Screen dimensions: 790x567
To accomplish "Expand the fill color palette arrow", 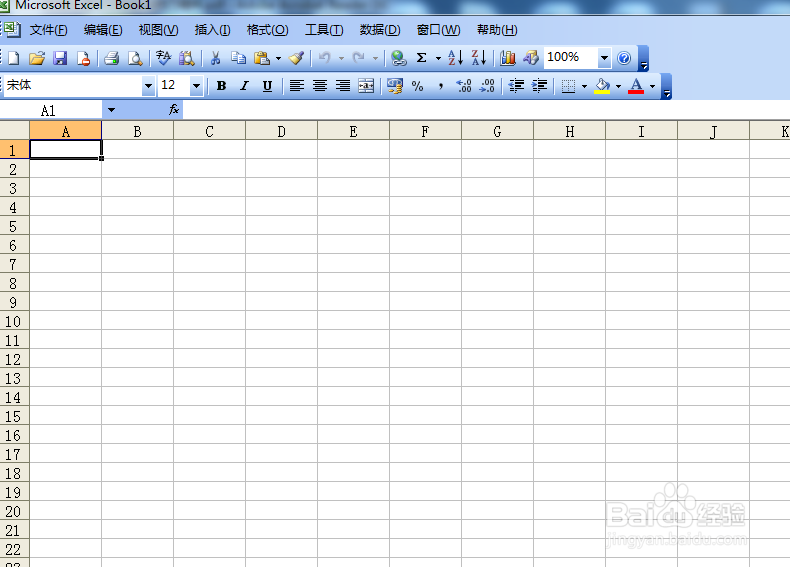I will click(618, 86).
